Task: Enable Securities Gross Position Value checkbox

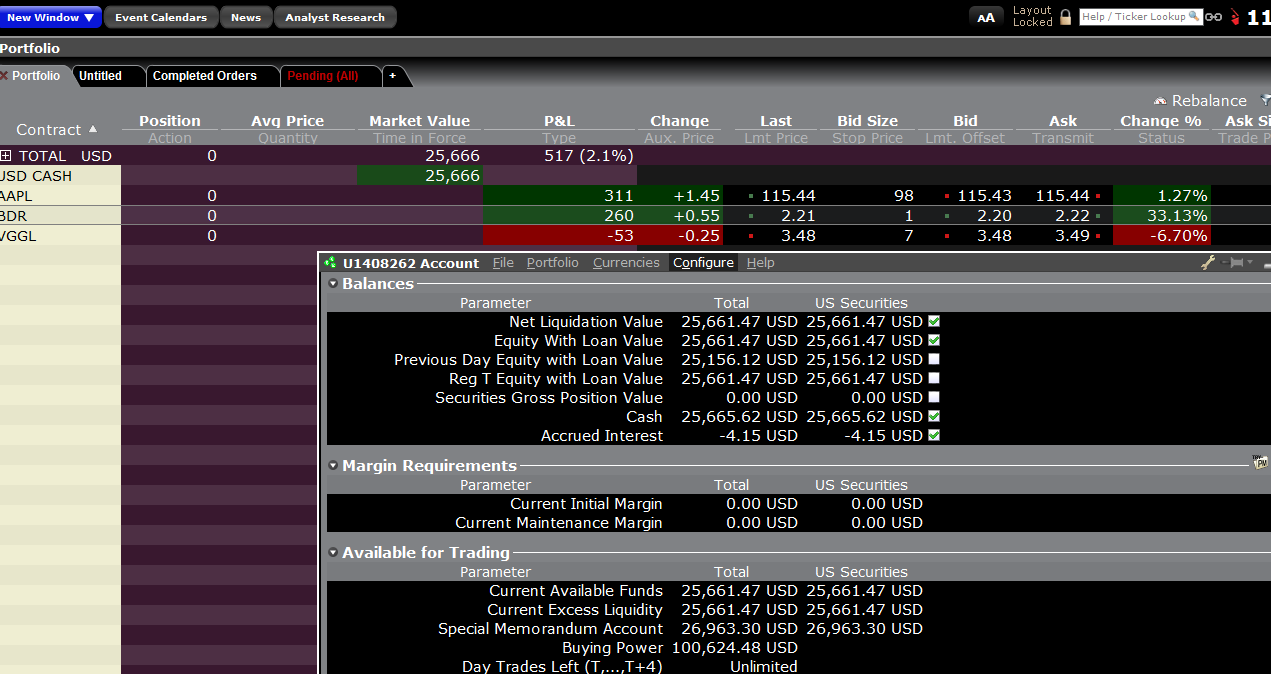Action: (934, 398)
